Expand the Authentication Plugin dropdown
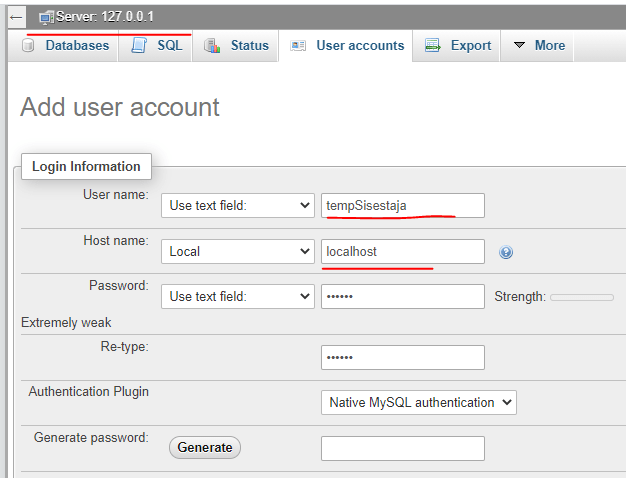The height and width of the screenshot is (478, 626). coord(418,402)
